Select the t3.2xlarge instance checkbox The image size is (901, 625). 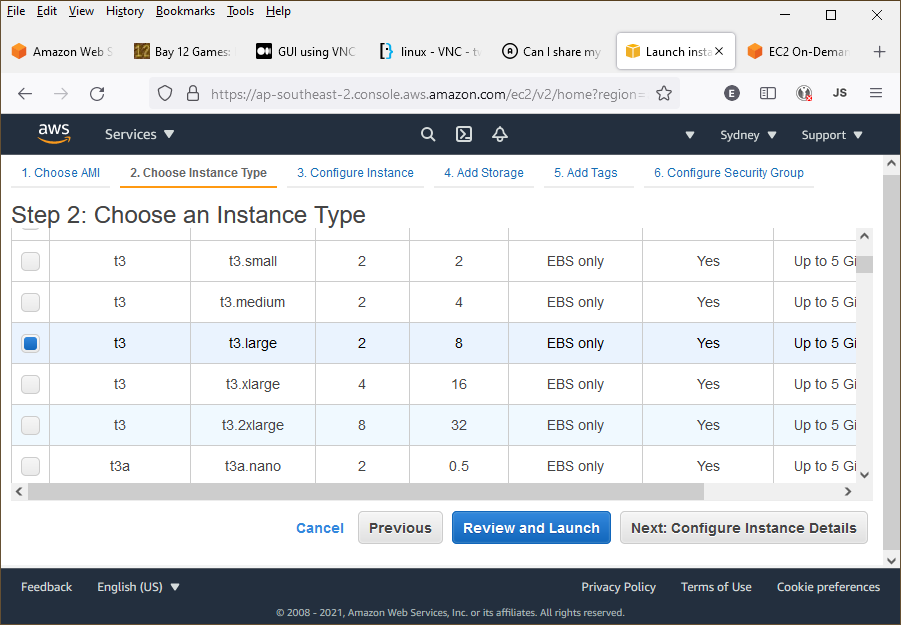pos(30,425)
